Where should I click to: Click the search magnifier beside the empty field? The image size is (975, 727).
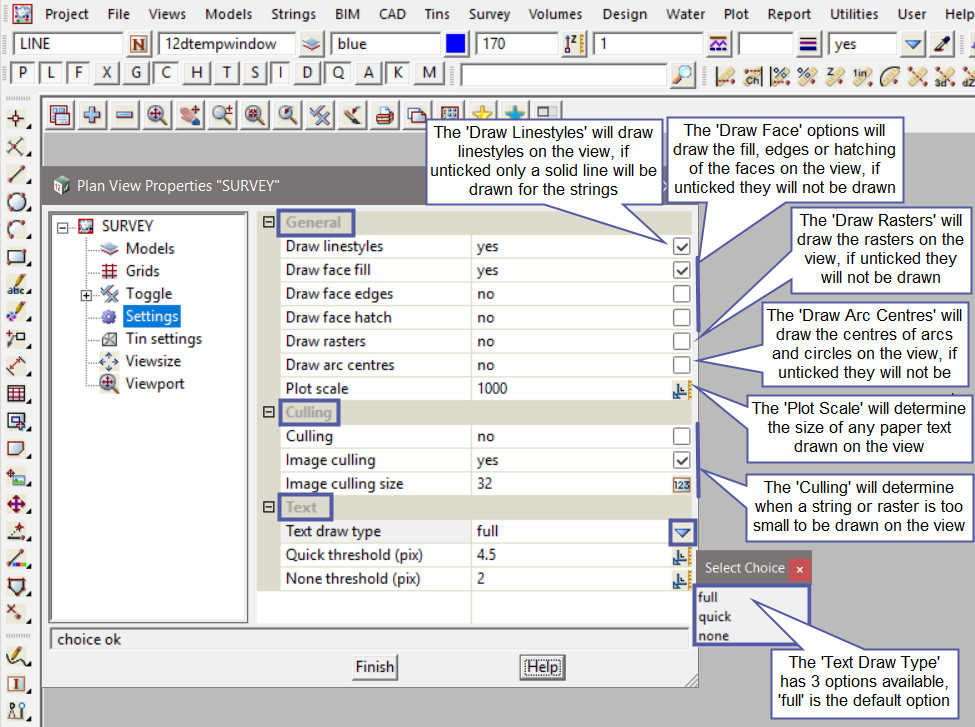(x=682, y=74)
